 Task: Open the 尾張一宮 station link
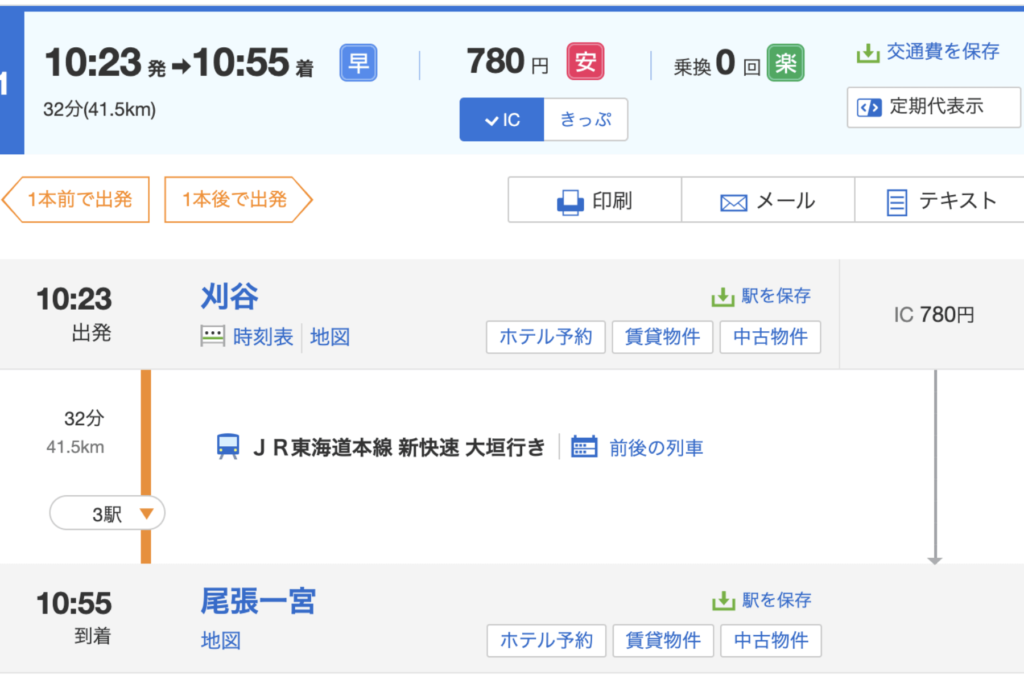[258, 601]
